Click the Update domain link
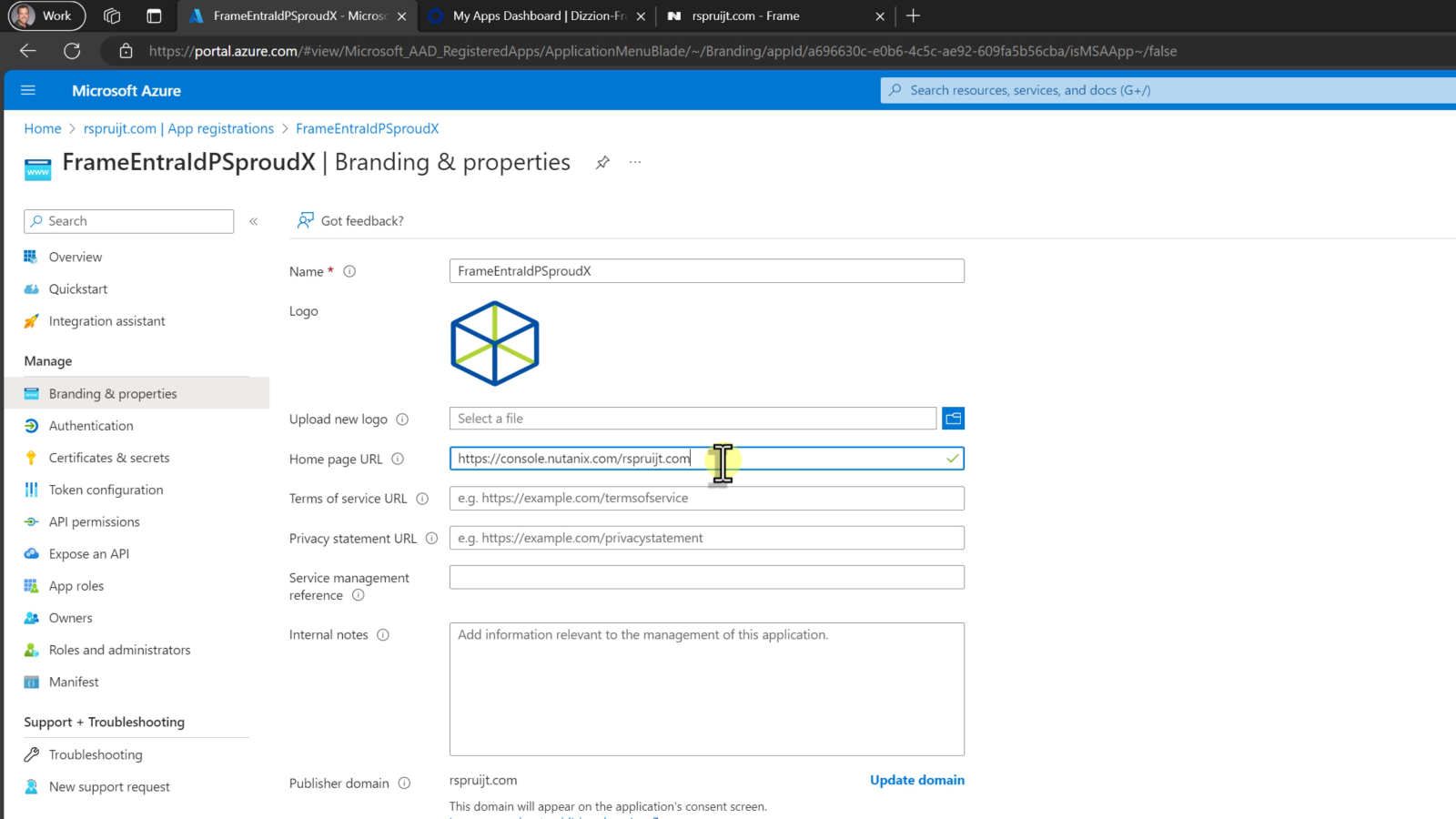The image size is (1456, 819). click(916, 780)
